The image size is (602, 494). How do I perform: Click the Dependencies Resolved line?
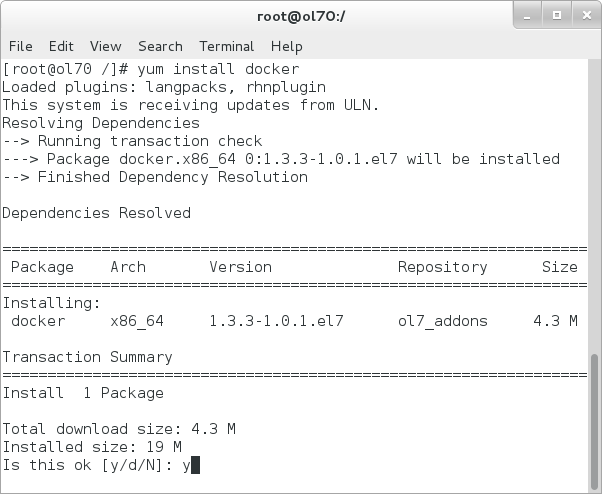(96, 213)
